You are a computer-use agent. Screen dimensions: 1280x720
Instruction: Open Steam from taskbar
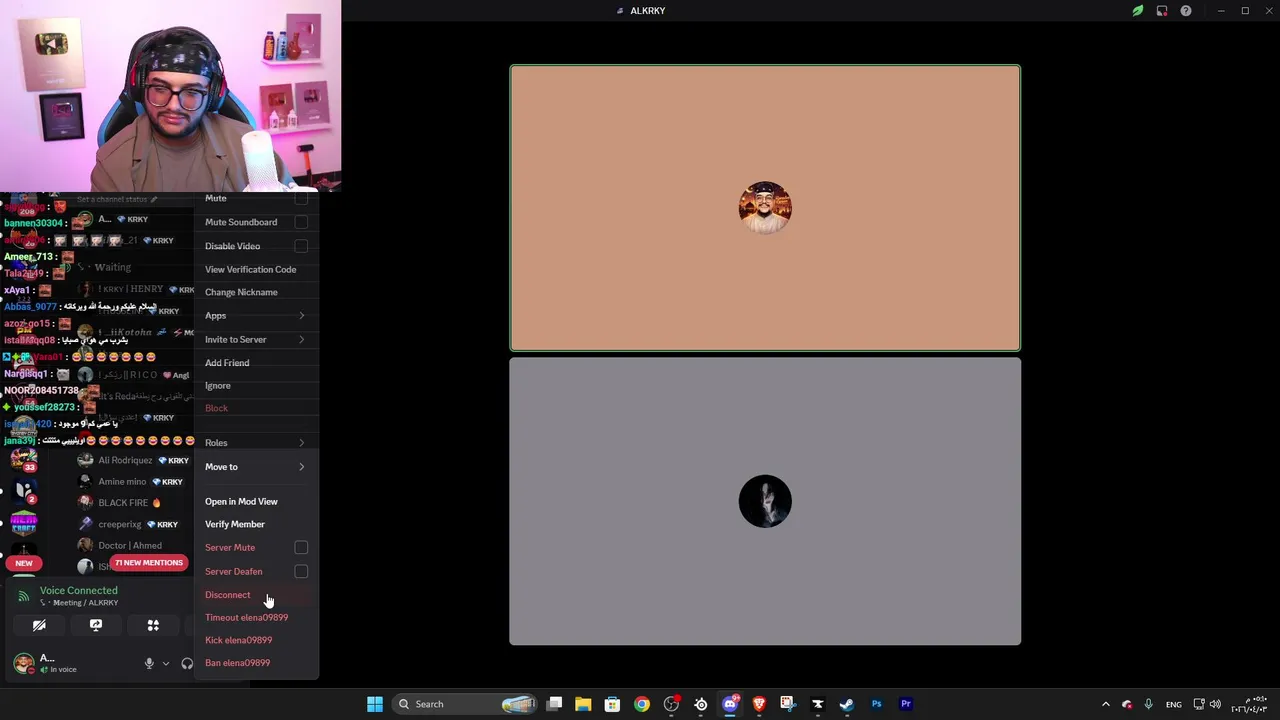(x=847, y=704)
